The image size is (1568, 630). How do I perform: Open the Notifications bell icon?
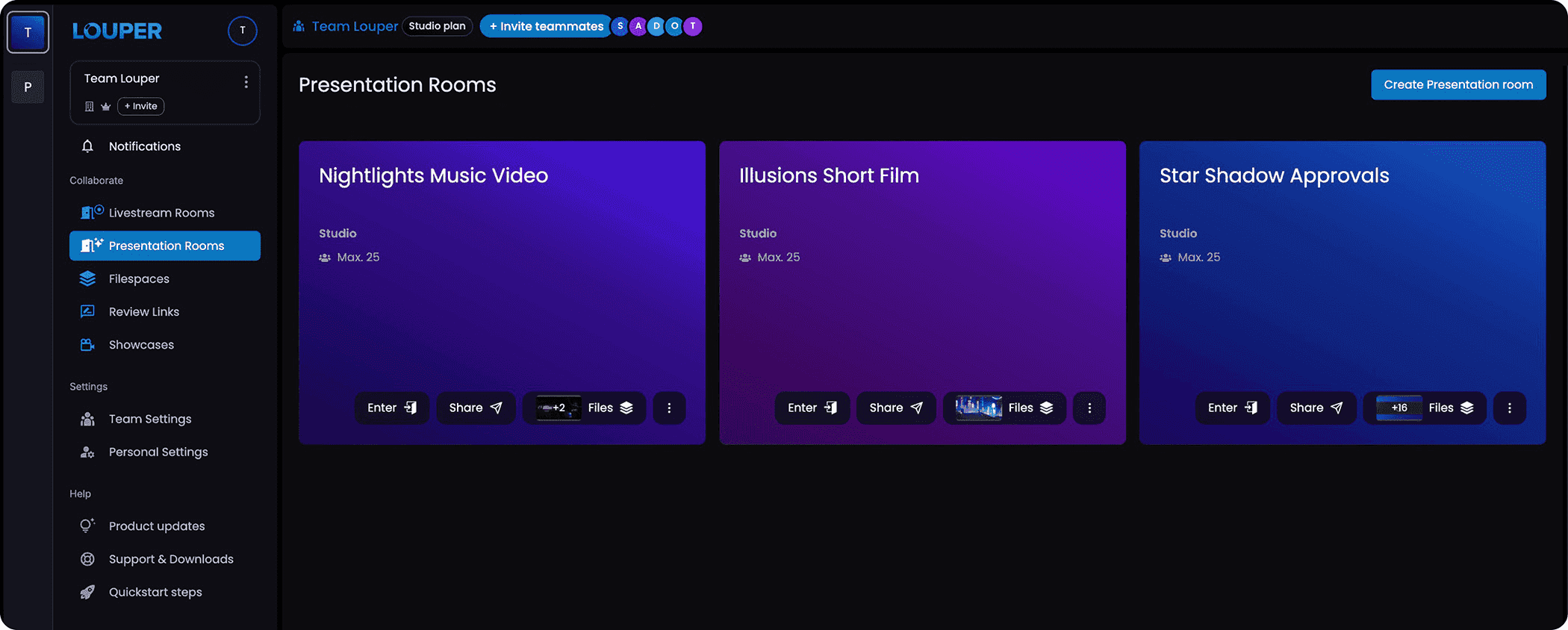(87, 146)
